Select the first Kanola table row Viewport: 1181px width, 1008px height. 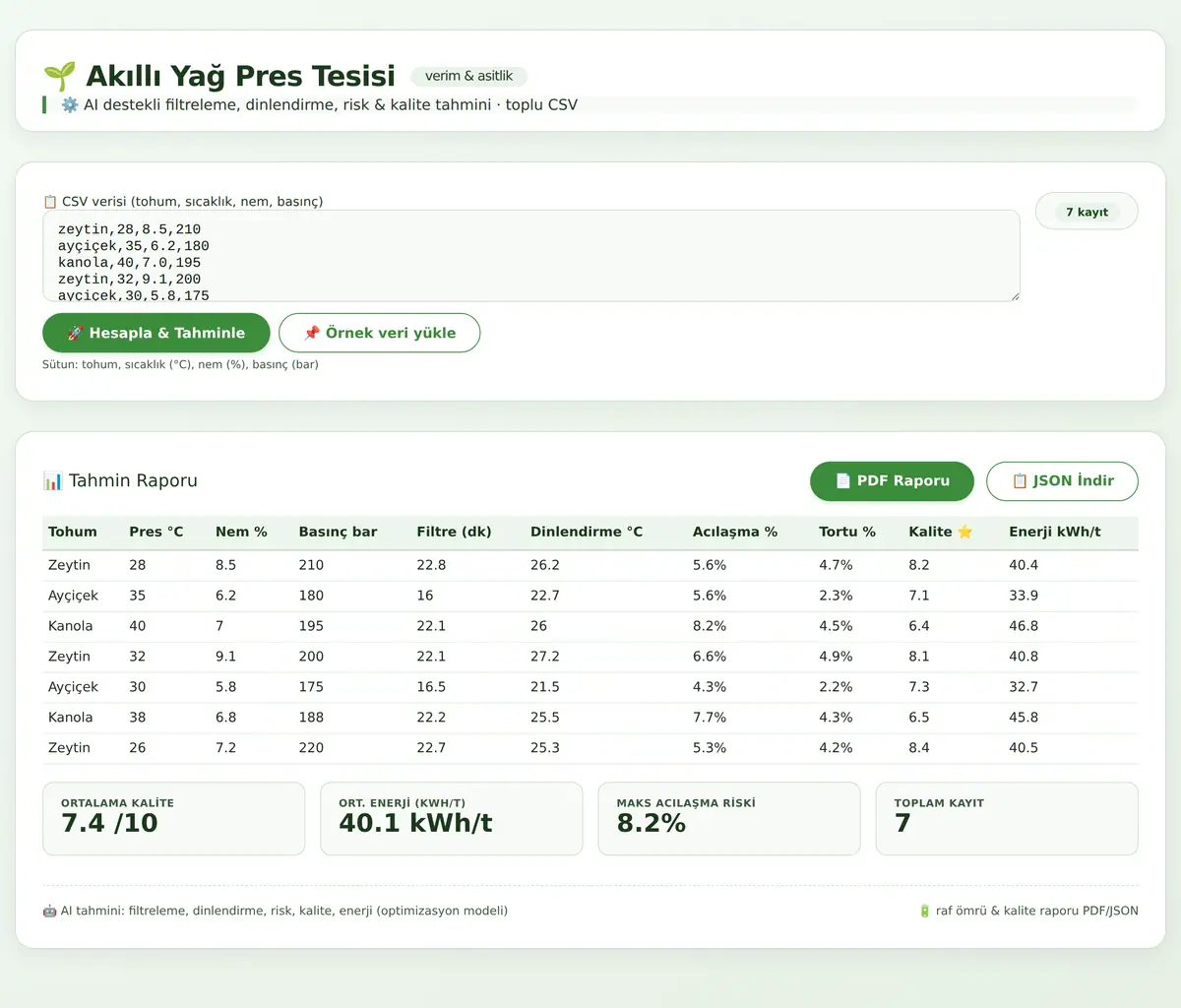(x=590, y=626)
